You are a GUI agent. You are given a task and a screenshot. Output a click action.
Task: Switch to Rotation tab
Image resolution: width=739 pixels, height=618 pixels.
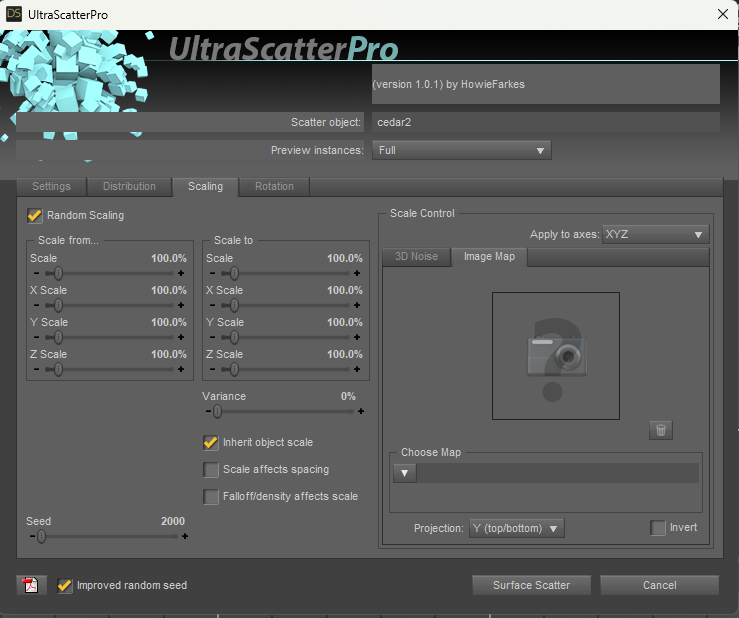pyautogui.click(x=274, y=186)
